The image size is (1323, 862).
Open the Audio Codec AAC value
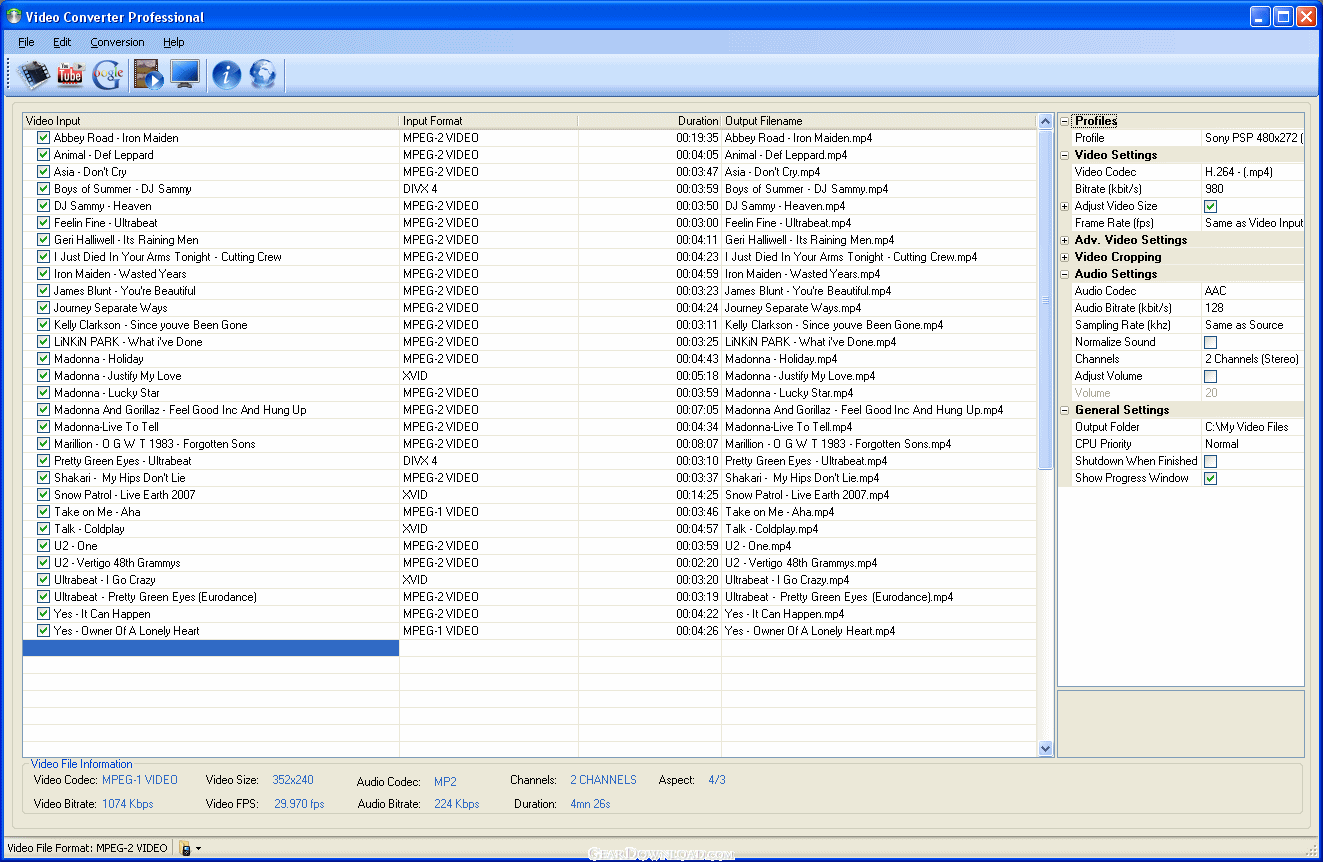click(1253, 291)
